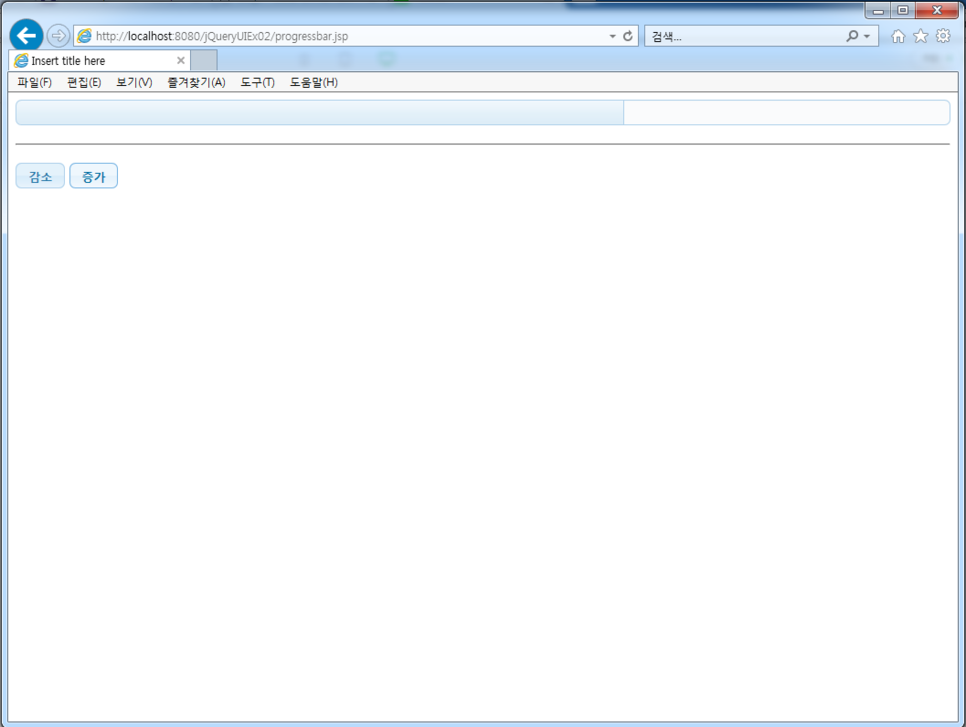Go back with the browser back arrow

(x=26, y=36)
